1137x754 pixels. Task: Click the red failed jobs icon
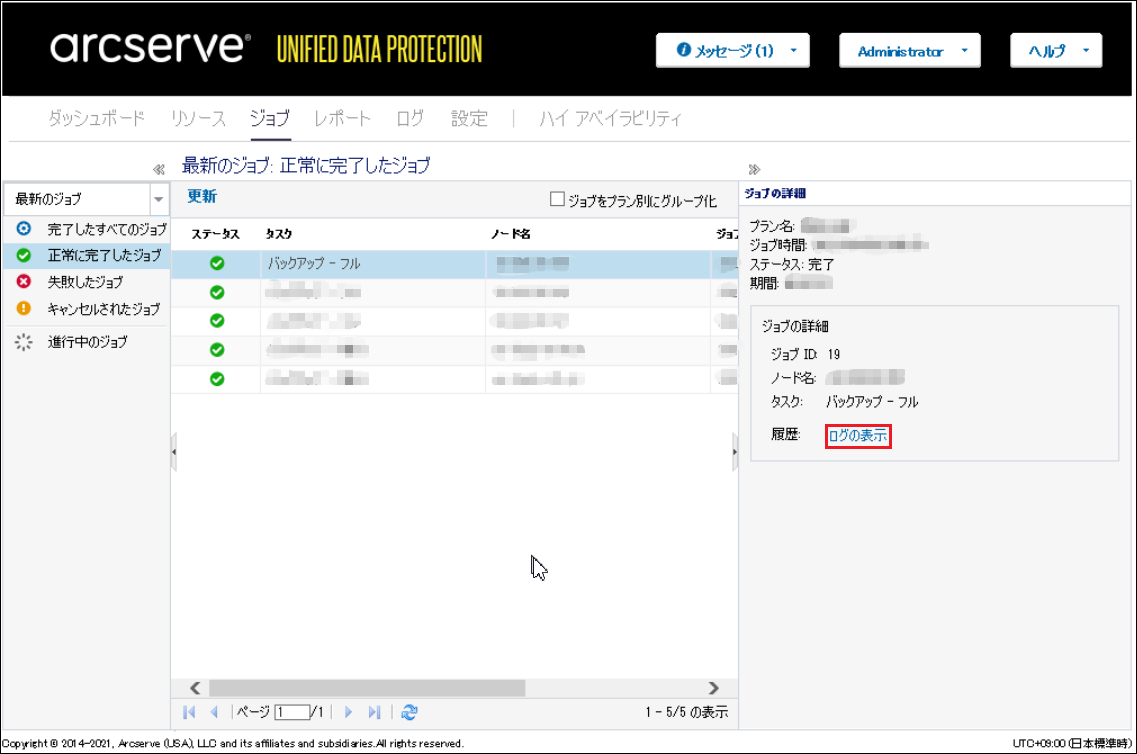(24, 281)
